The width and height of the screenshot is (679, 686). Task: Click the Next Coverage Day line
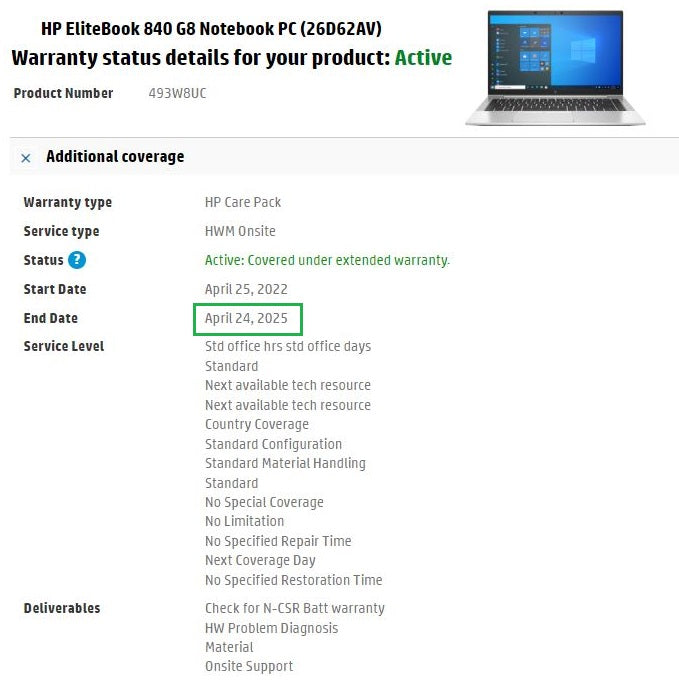[x=260, y=560]
